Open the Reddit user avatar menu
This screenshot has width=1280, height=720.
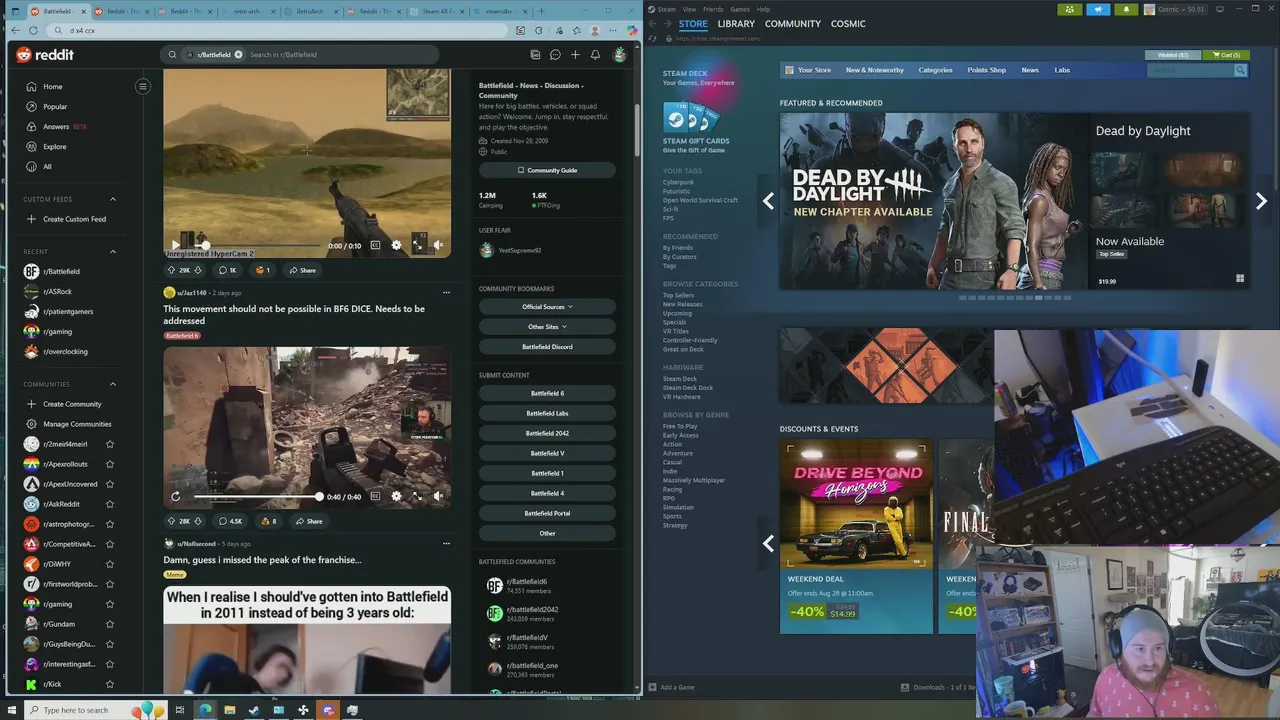click(x=620, y=55)
